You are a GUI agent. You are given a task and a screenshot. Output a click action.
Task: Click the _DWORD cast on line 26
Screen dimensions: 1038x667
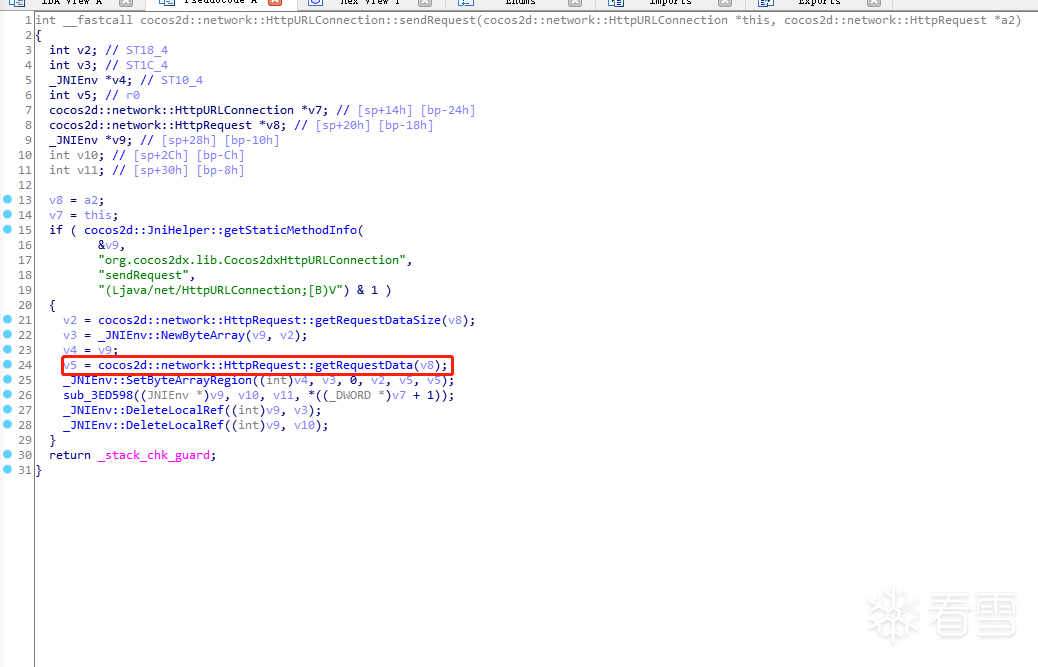pos(353,395)
